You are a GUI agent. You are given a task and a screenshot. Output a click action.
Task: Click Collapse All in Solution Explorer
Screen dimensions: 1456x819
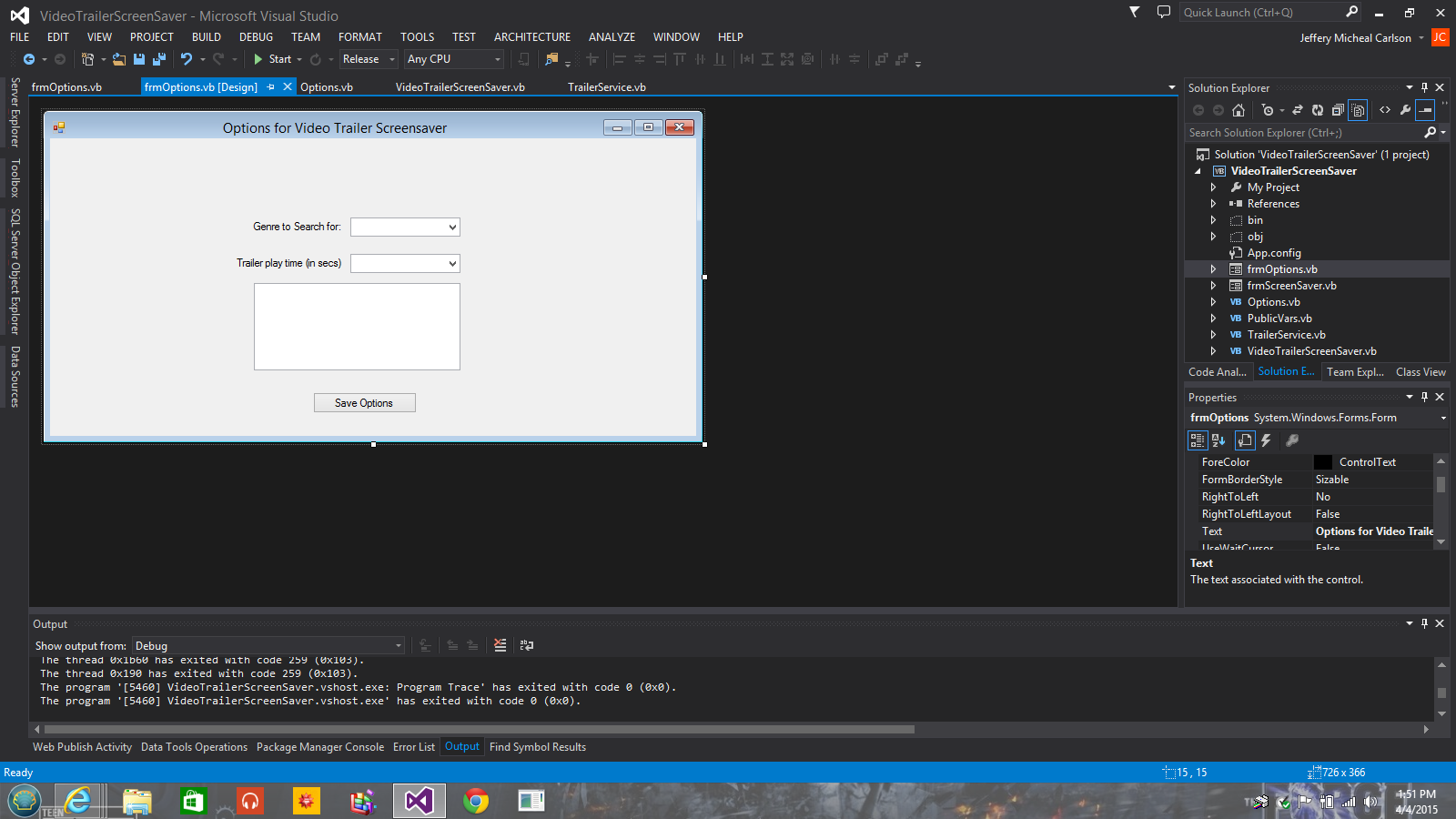(x=1338, y=110)
